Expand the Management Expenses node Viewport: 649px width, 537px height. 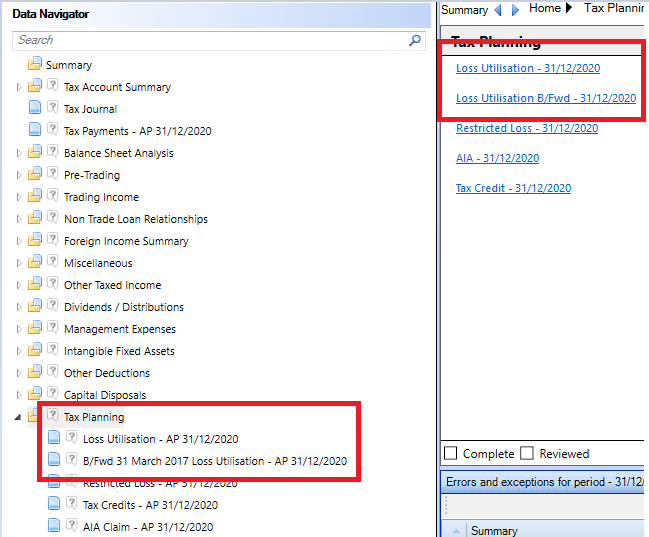point(19,329)
